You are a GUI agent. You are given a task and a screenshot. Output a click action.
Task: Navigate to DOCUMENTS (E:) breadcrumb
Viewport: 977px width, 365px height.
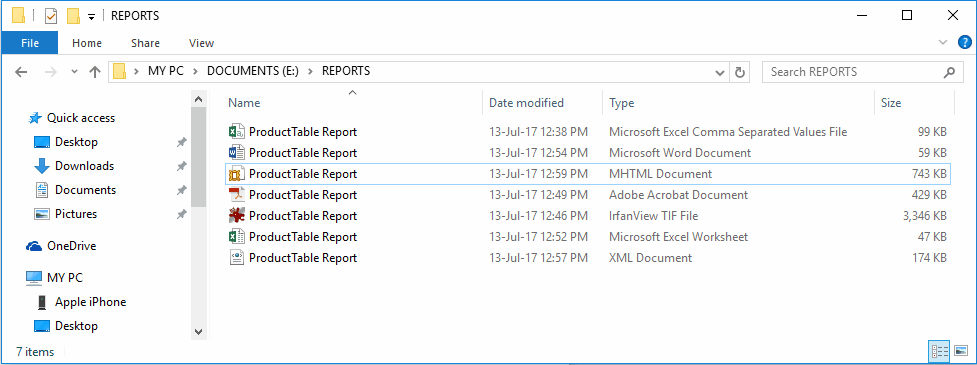pyautogui.click(x=253, y=71)
